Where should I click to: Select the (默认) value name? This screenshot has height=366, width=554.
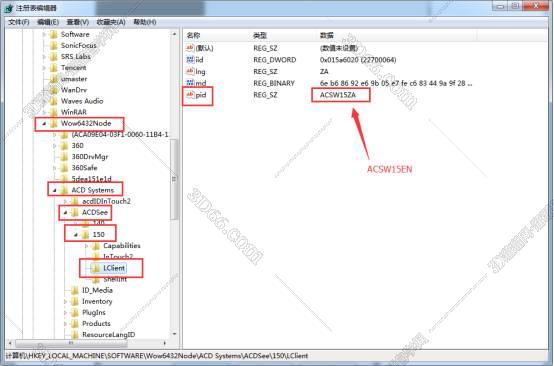click(205, 48)
